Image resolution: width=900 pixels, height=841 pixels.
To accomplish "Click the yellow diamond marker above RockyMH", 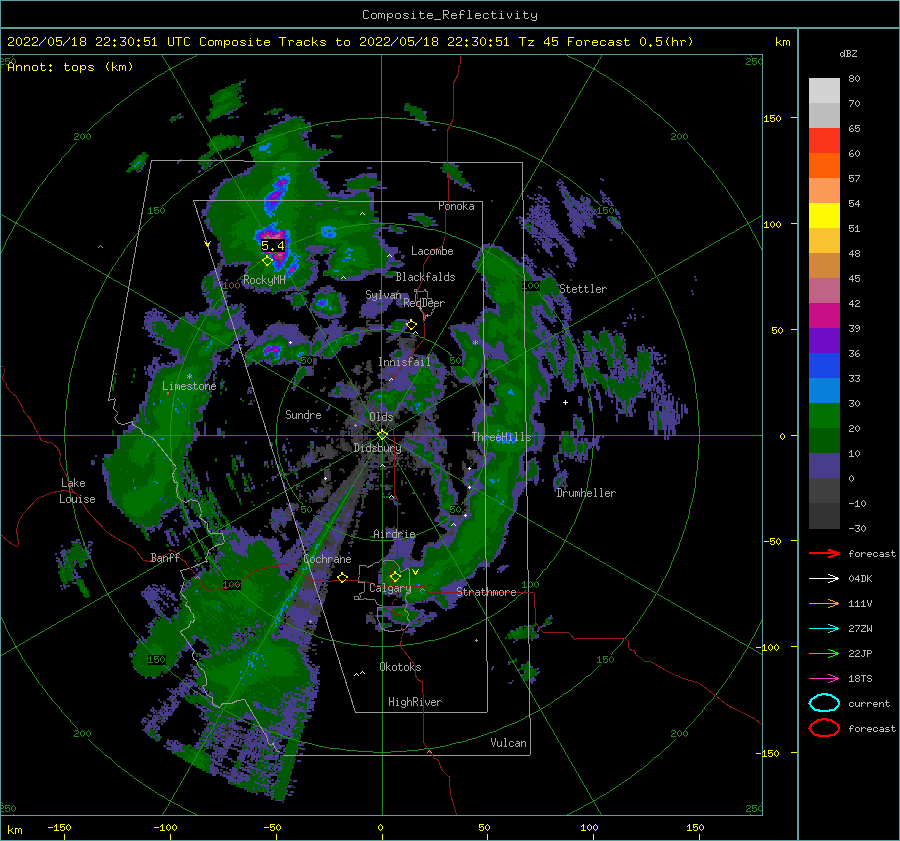I will pos(267,261).
